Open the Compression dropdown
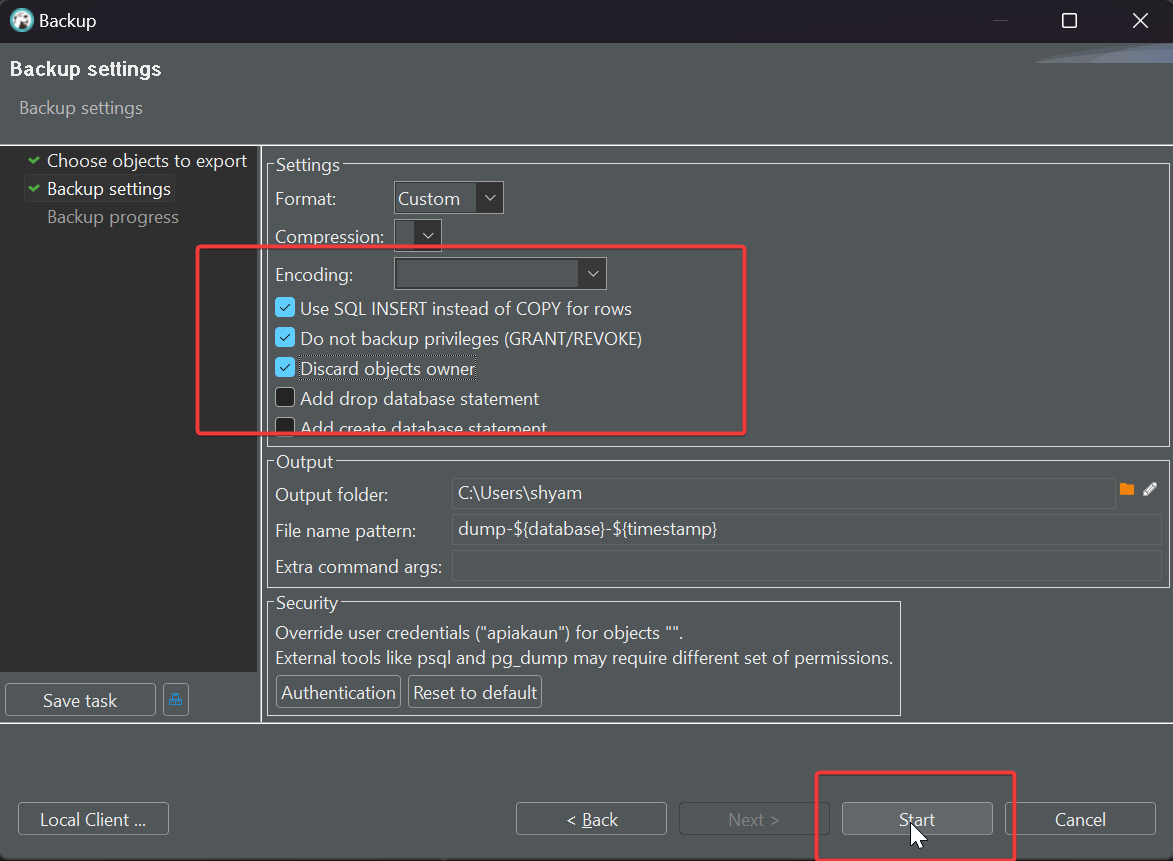 417,236
